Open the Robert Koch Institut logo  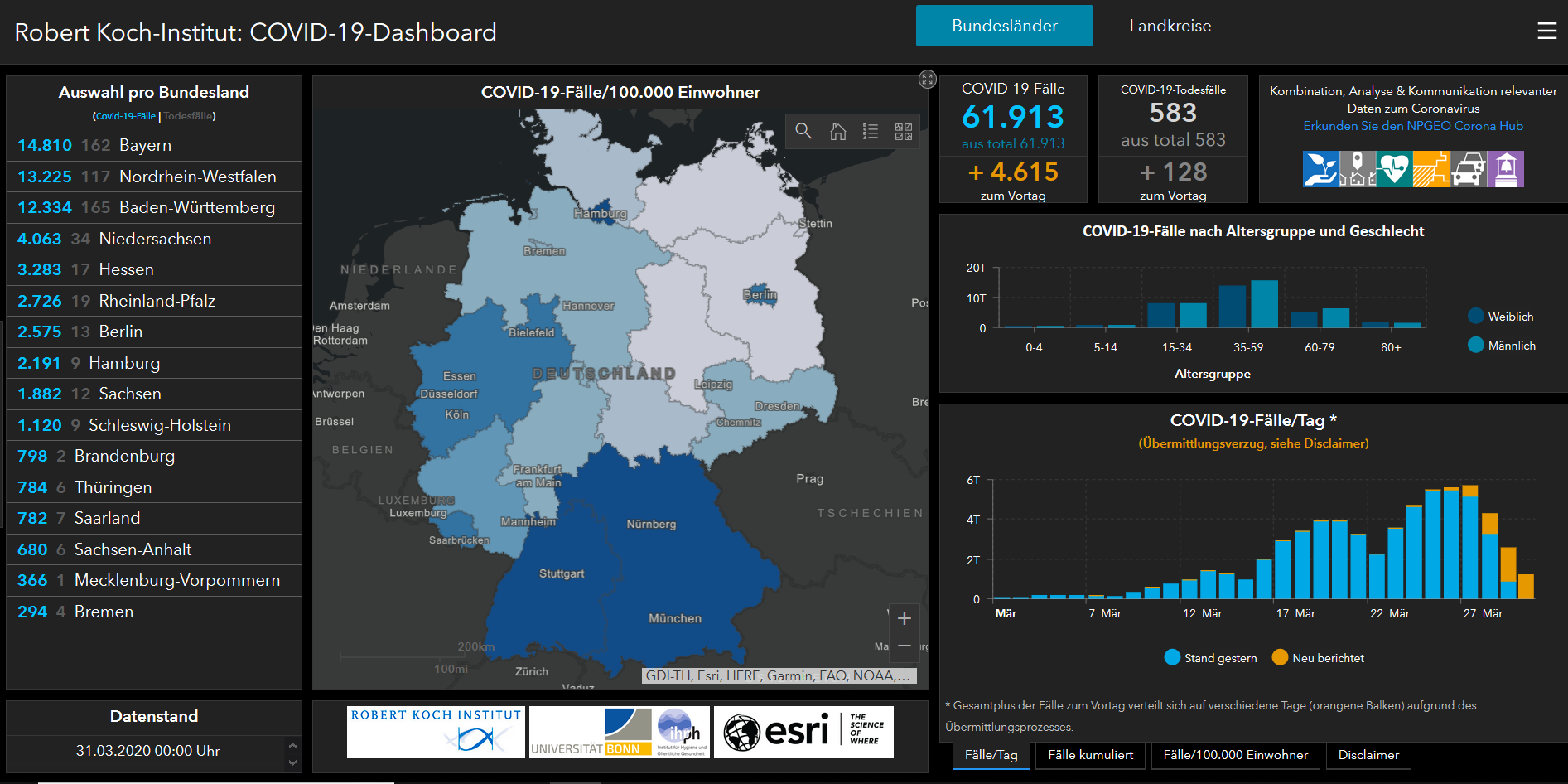coord(436,732)
